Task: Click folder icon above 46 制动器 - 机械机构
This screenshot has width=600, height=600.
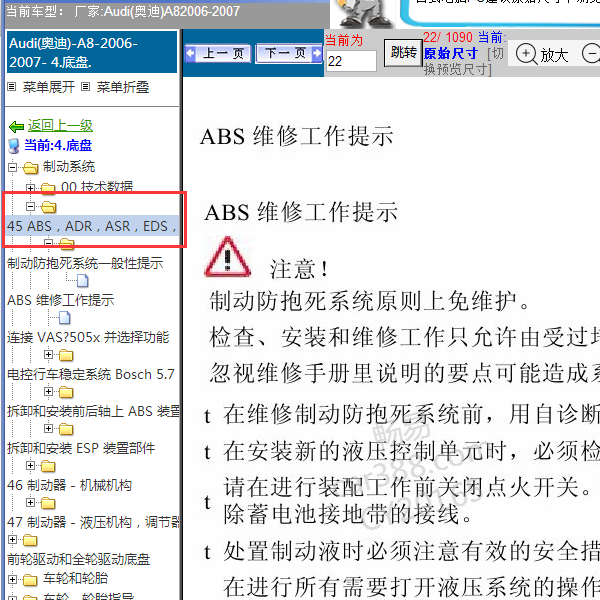Action: coord(48,466)
